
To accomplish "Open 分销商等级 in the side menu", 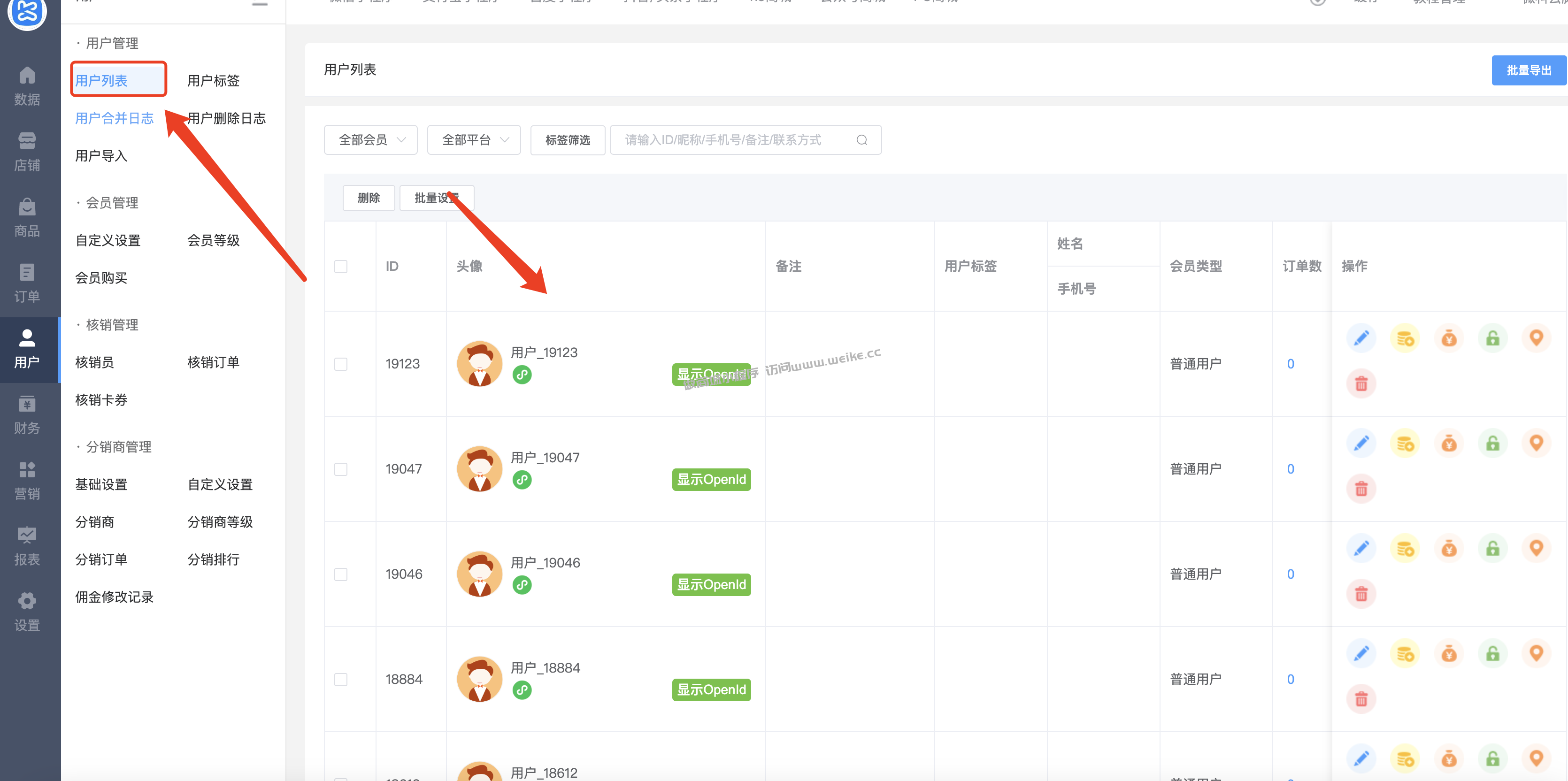I will [x=220, y=521].
